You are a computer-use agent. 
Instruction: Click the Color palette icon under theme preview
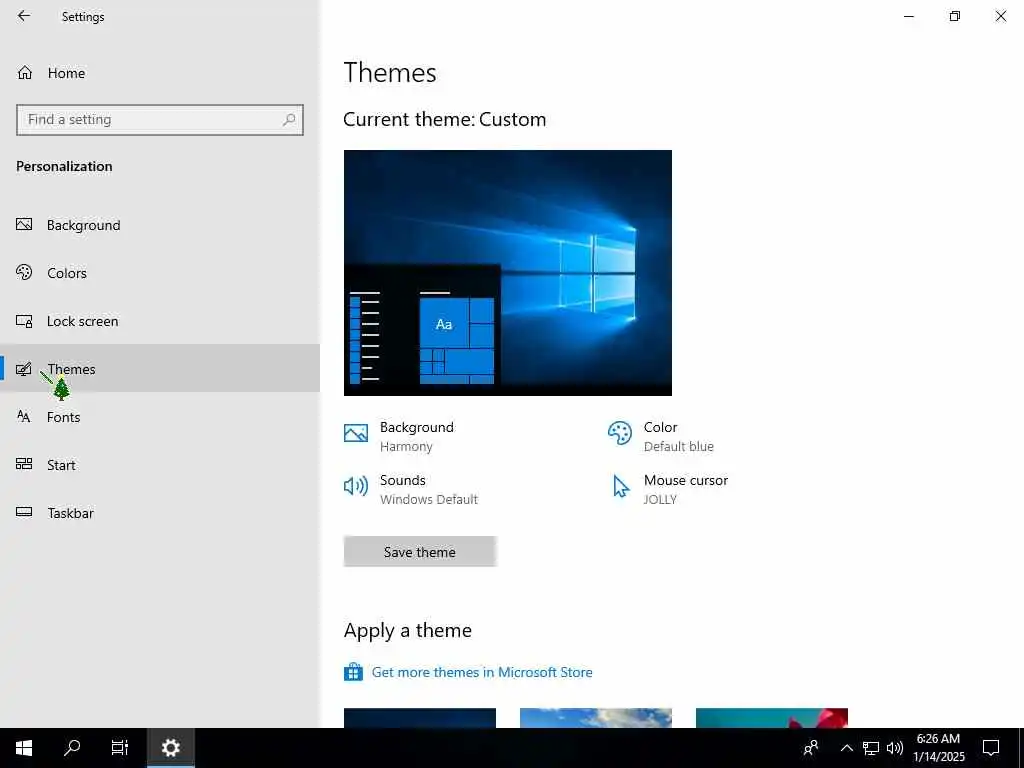620,432
